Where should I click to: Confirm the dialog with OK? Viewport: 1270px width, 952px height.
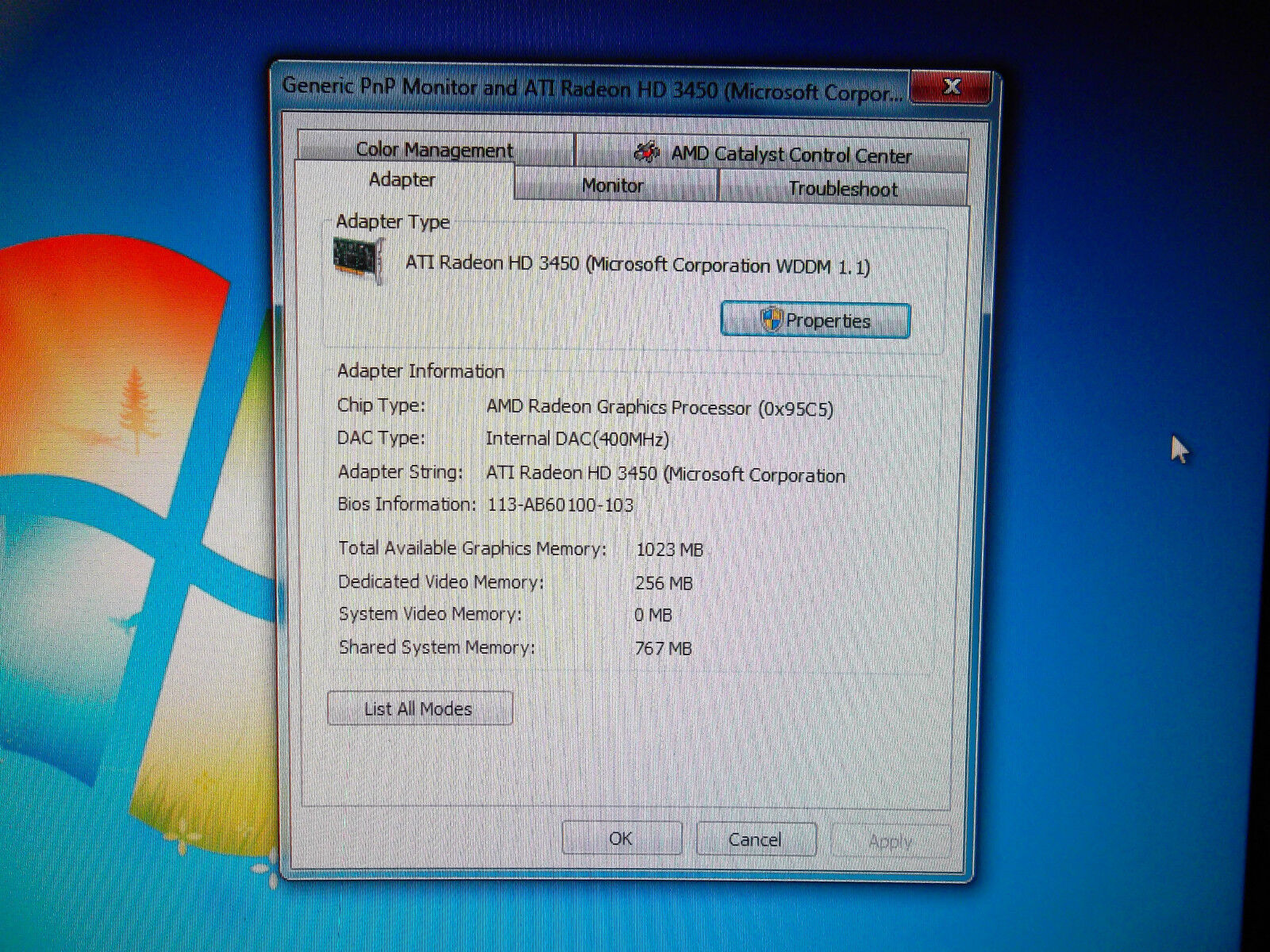click(x=622, y=839)
